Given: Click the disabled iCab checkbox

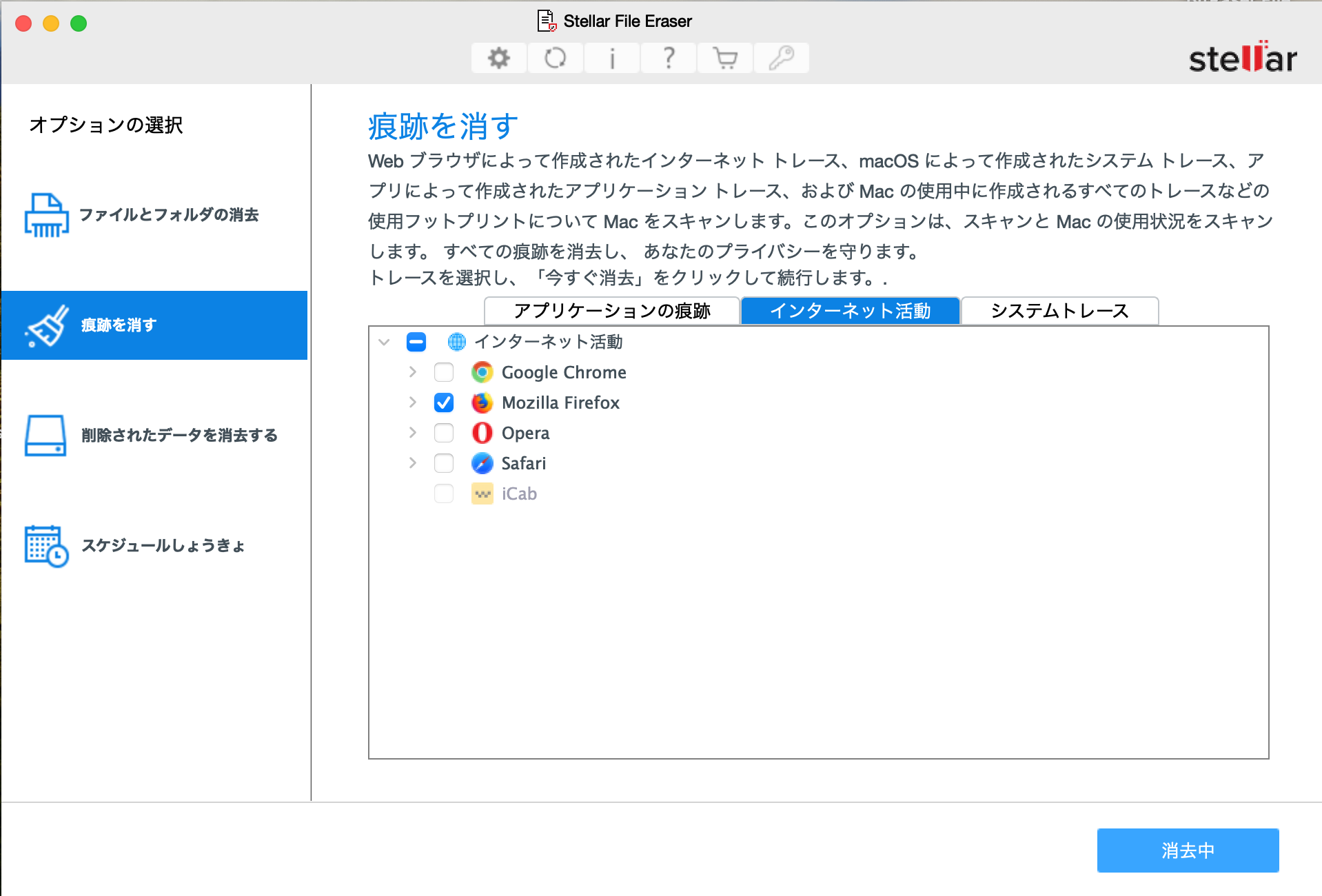Looking at the screenshot, I should tap(444, 493).
